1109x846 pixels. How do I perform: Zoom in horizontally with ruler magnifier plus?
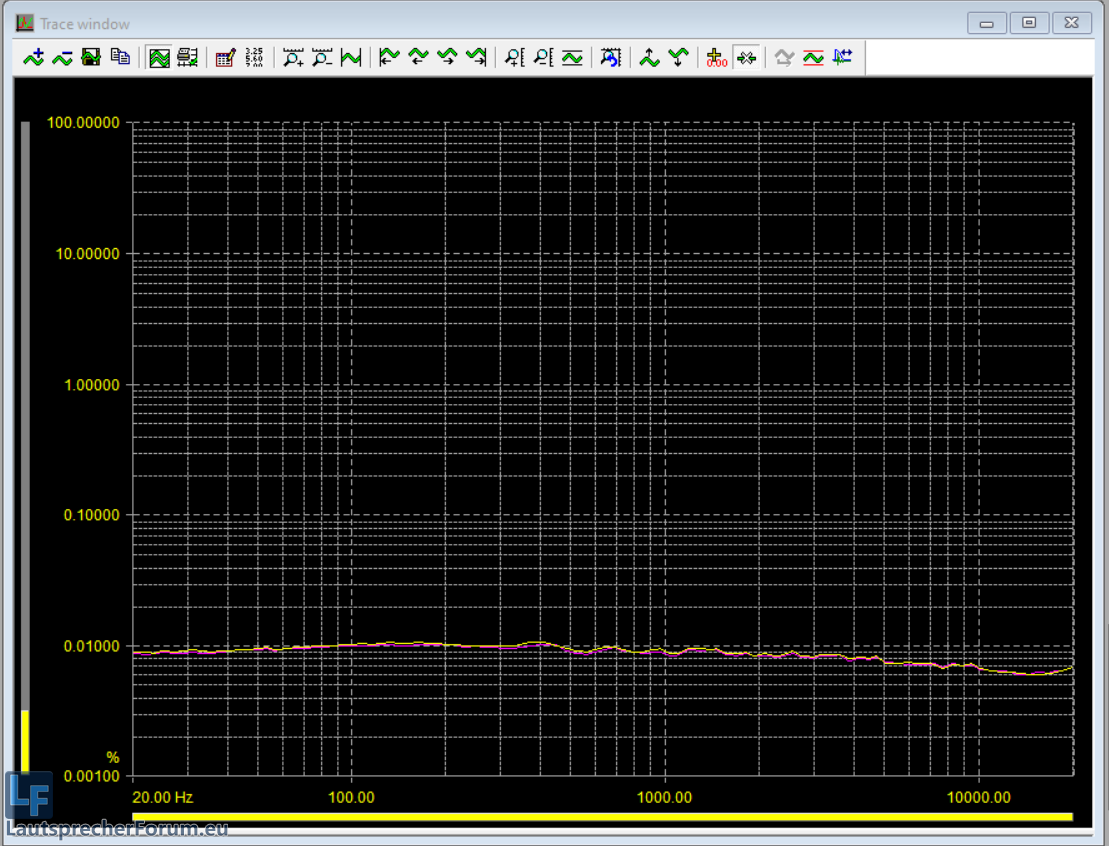[x=293, y=58]
